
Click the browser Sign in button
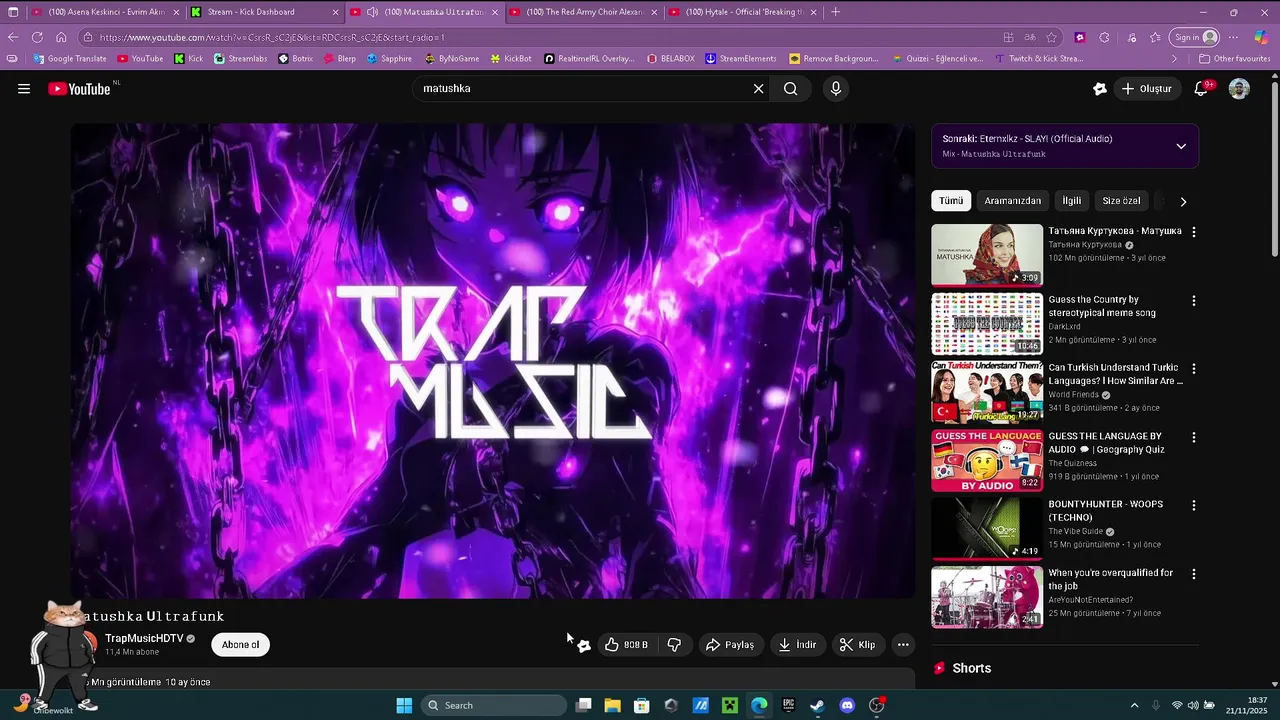pyautogui.click(x=1195, y=37)
